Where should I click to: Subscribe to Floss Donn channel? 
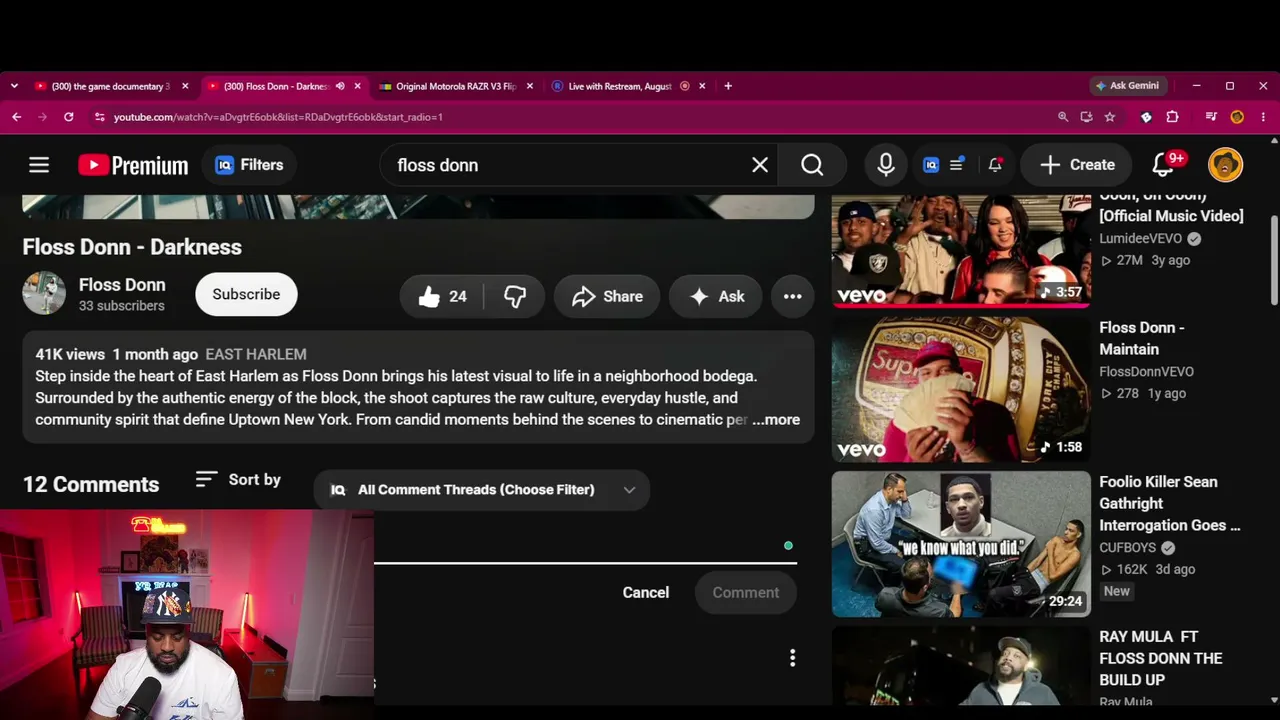[246, 294]
